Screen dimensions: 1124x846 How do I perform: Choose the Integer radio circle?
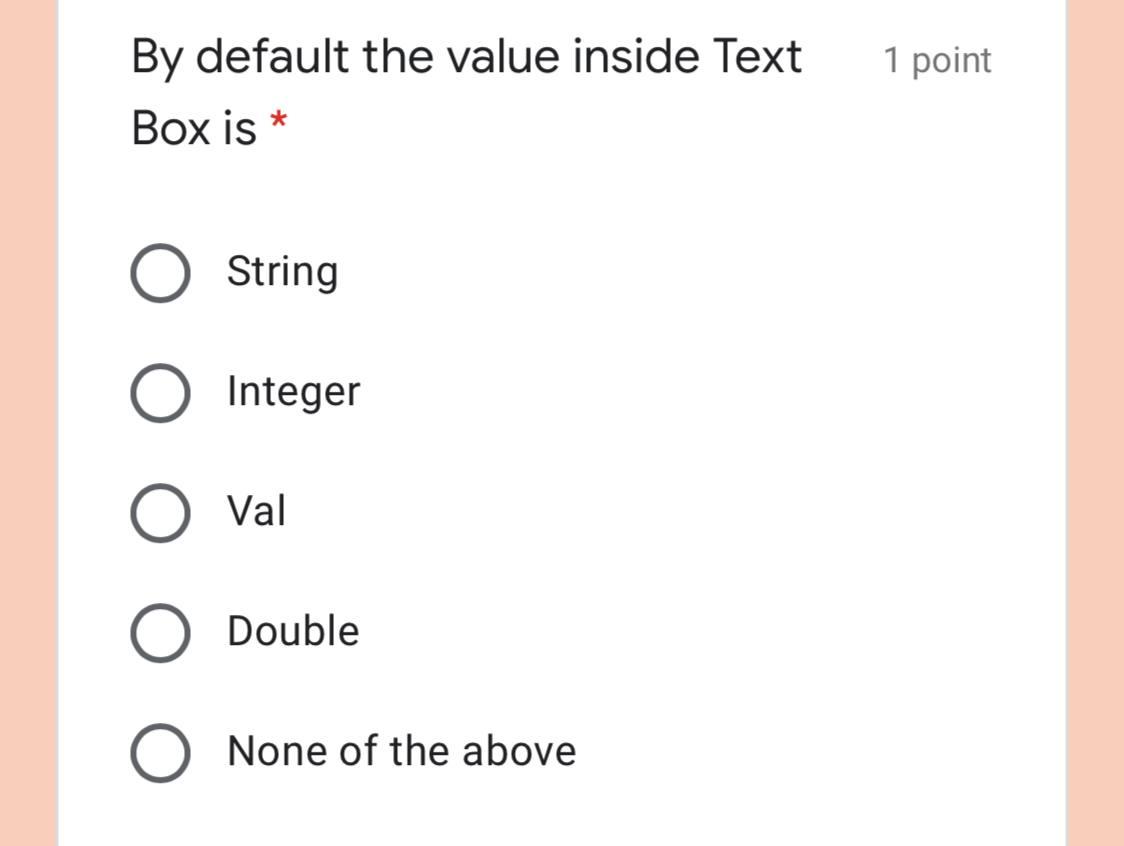(161, 393)
